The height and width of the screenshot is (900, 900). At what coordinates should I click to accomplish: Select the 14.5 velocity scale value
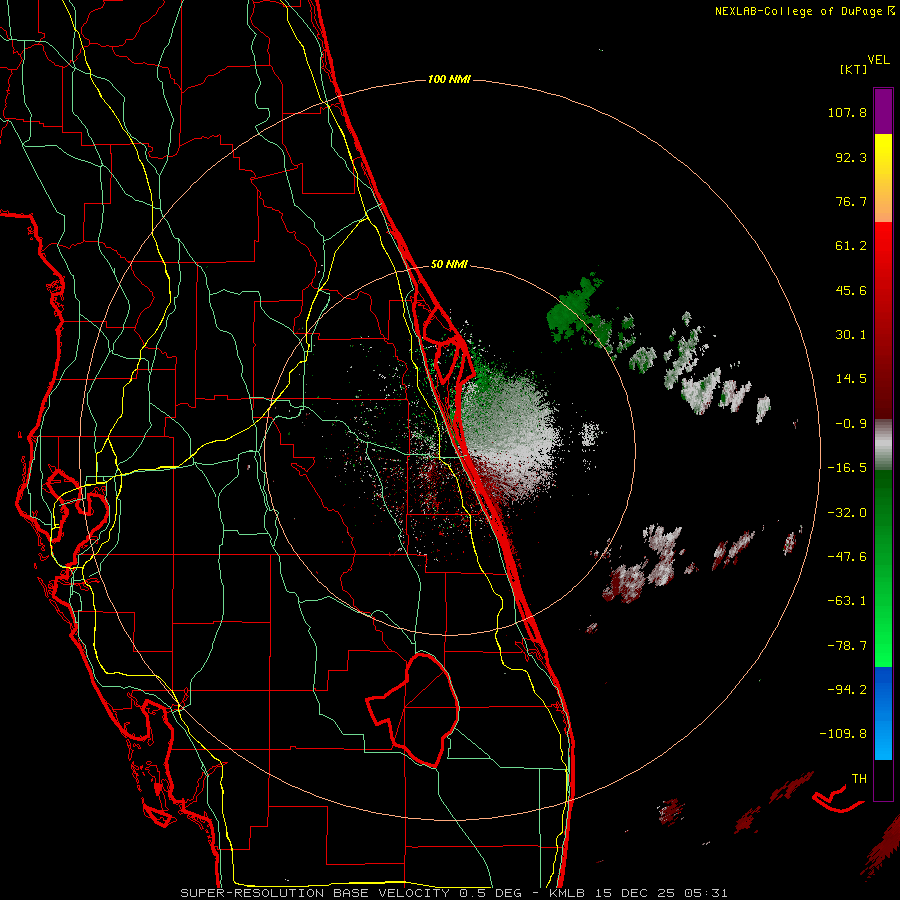click(851, 379)
